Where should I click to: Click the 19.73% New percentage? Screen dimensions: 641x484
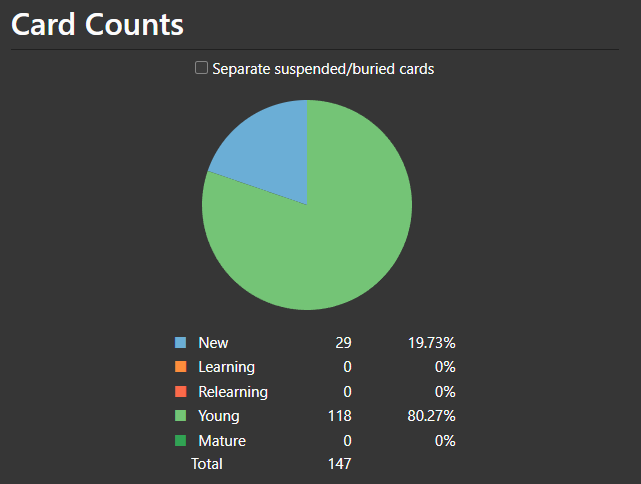[x=431, y=343]
